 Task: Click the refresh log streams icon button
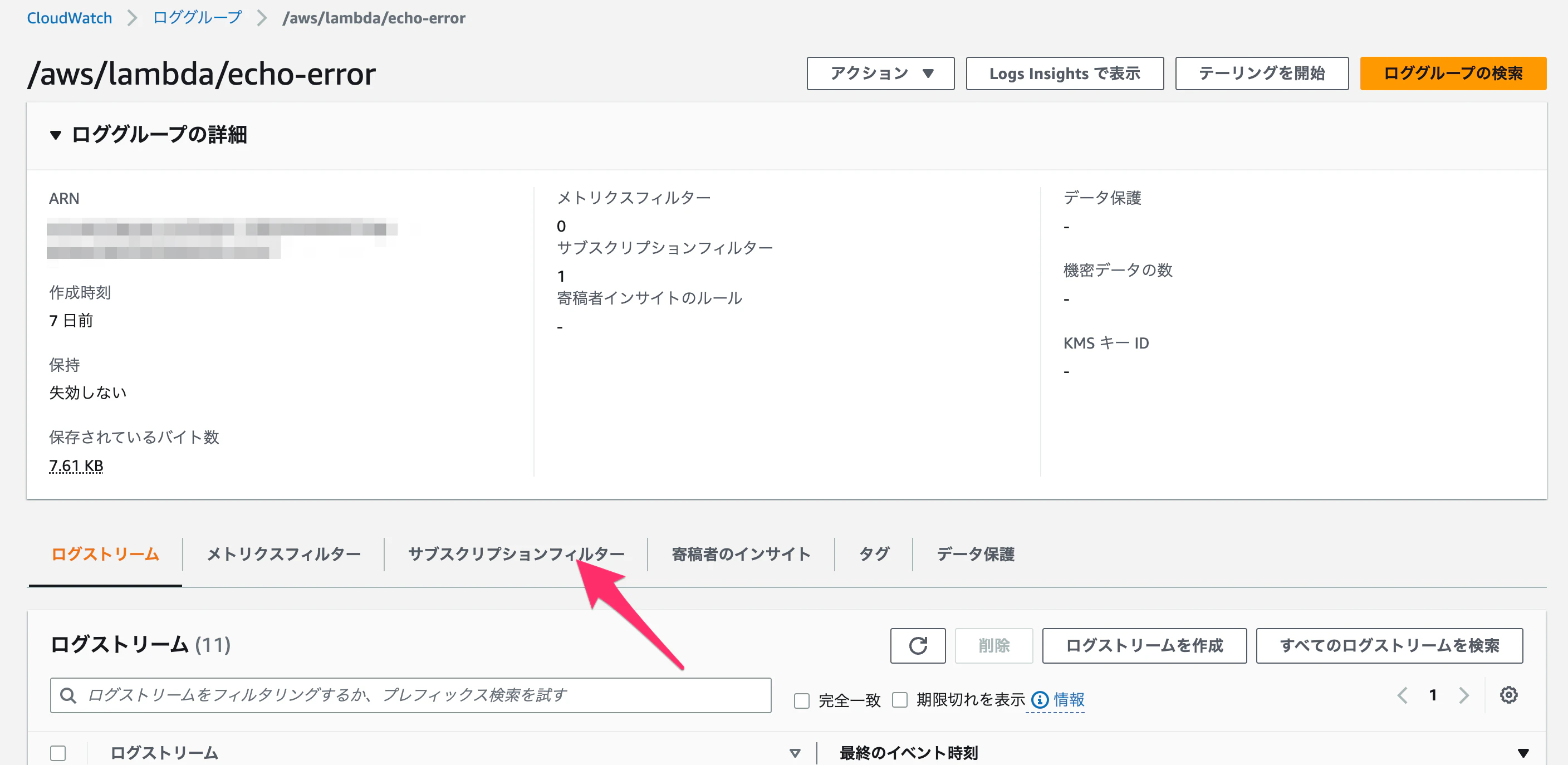point(917,645)
